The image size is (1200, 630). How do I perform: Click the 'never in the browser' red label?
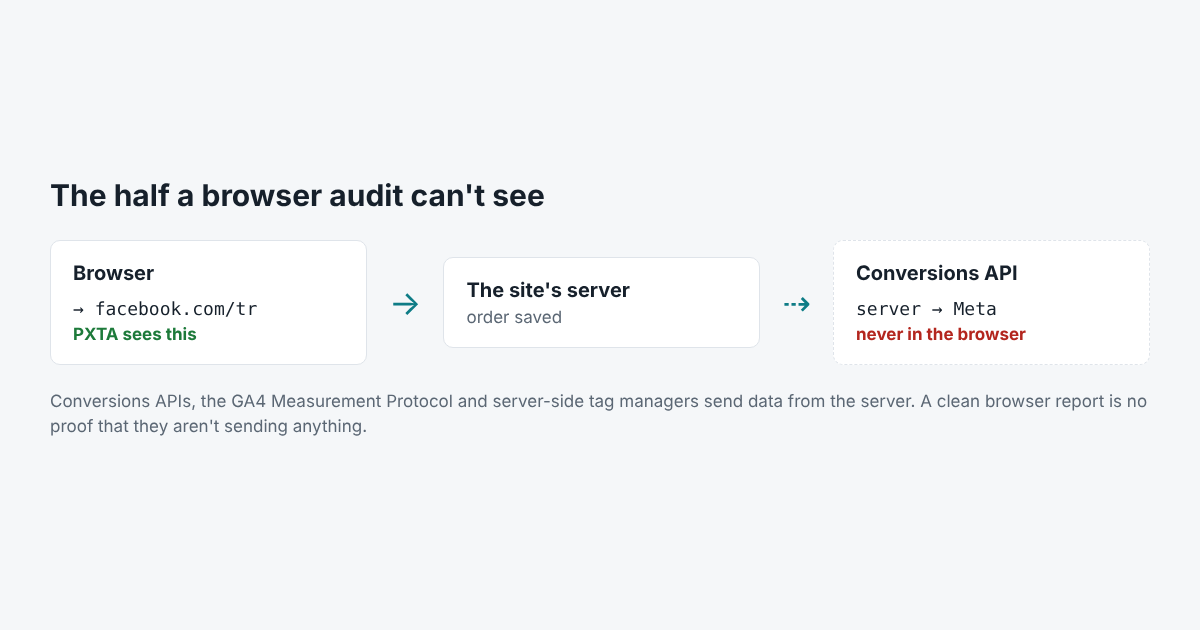(941, 334)
